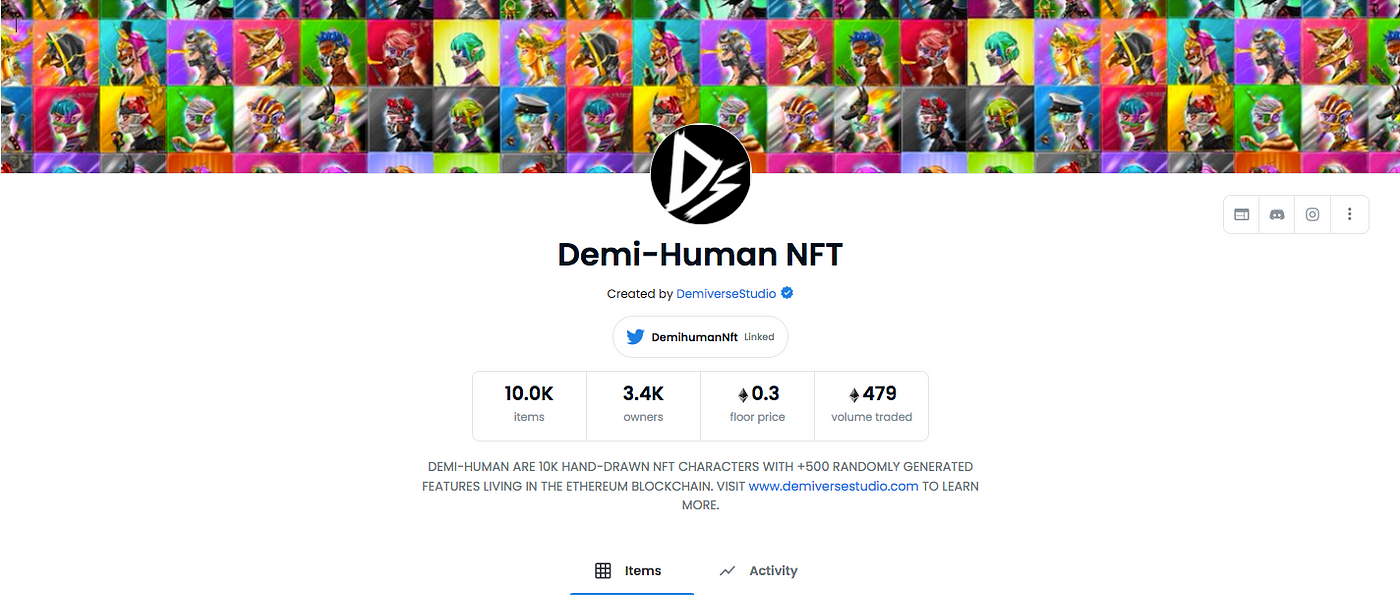This screenshot has height=595, width=1400.
Task: Click the blue verified badge icon
Action: (787, 293)
